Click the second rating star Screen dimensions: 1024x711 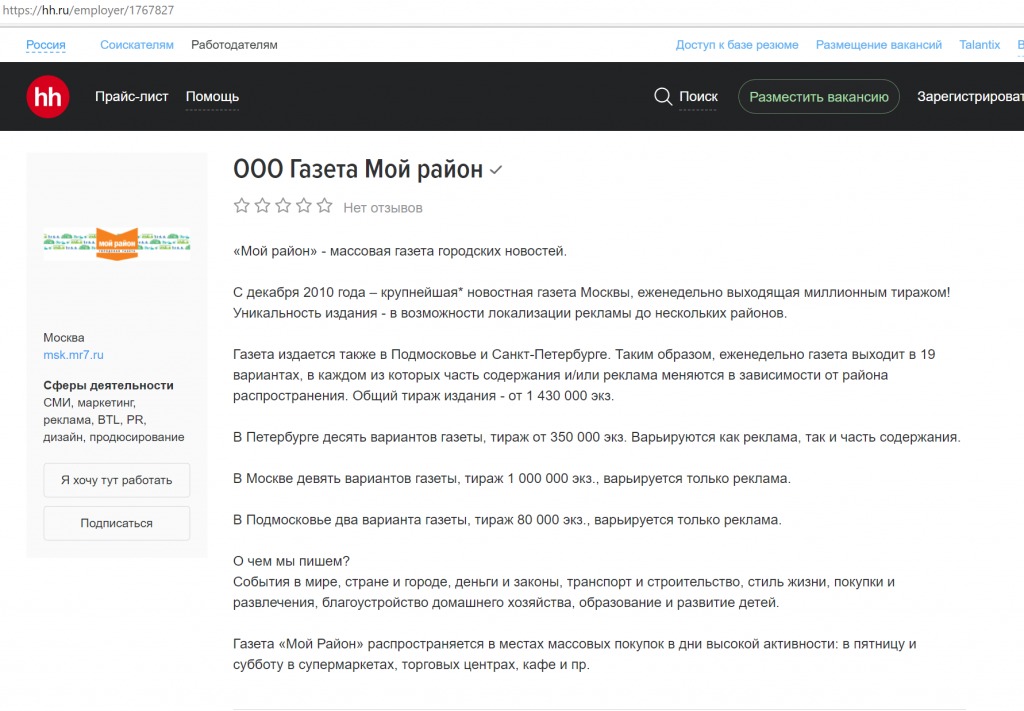263,206
